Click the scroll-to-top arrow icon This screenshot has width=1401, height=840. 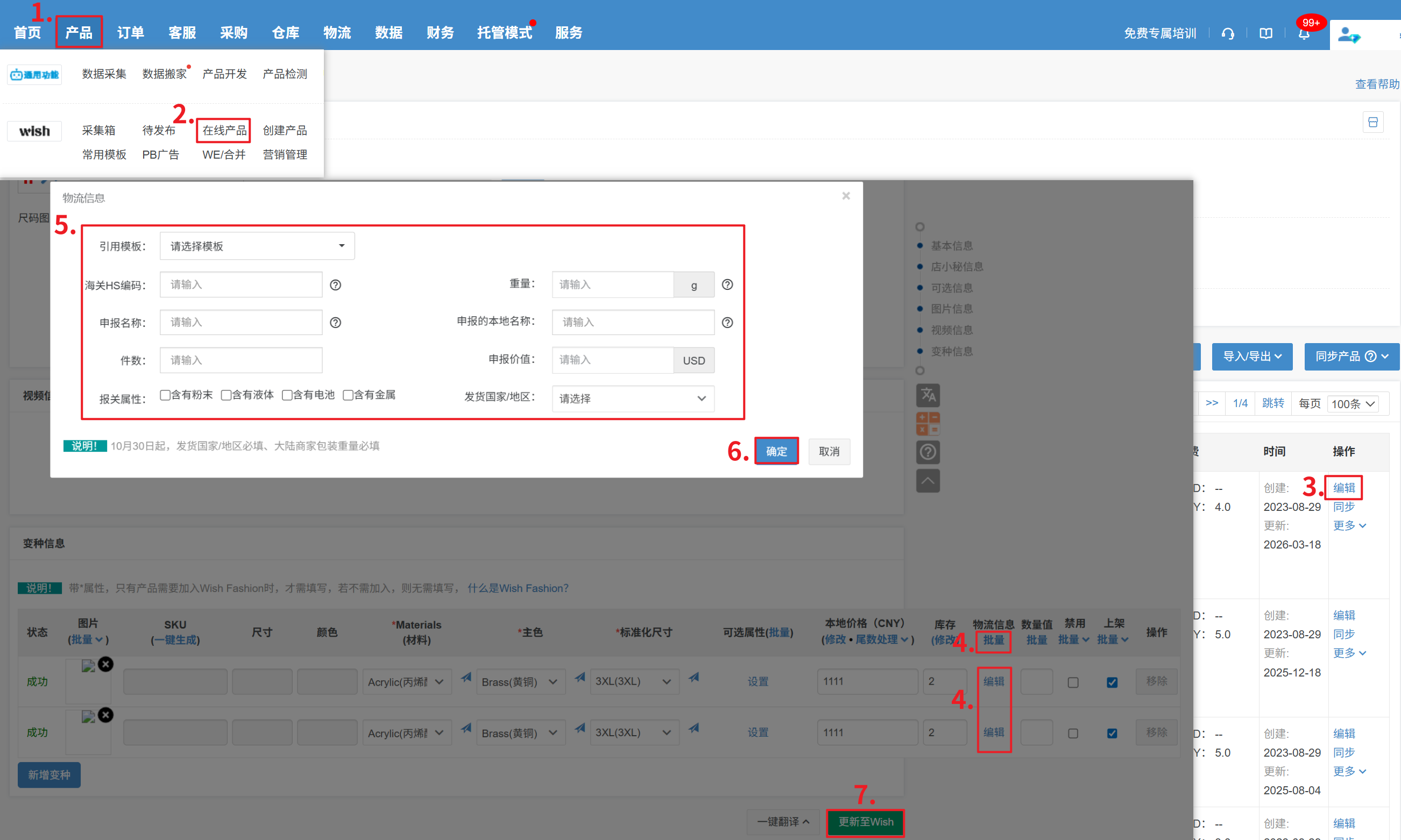click(x=928, y=481)
